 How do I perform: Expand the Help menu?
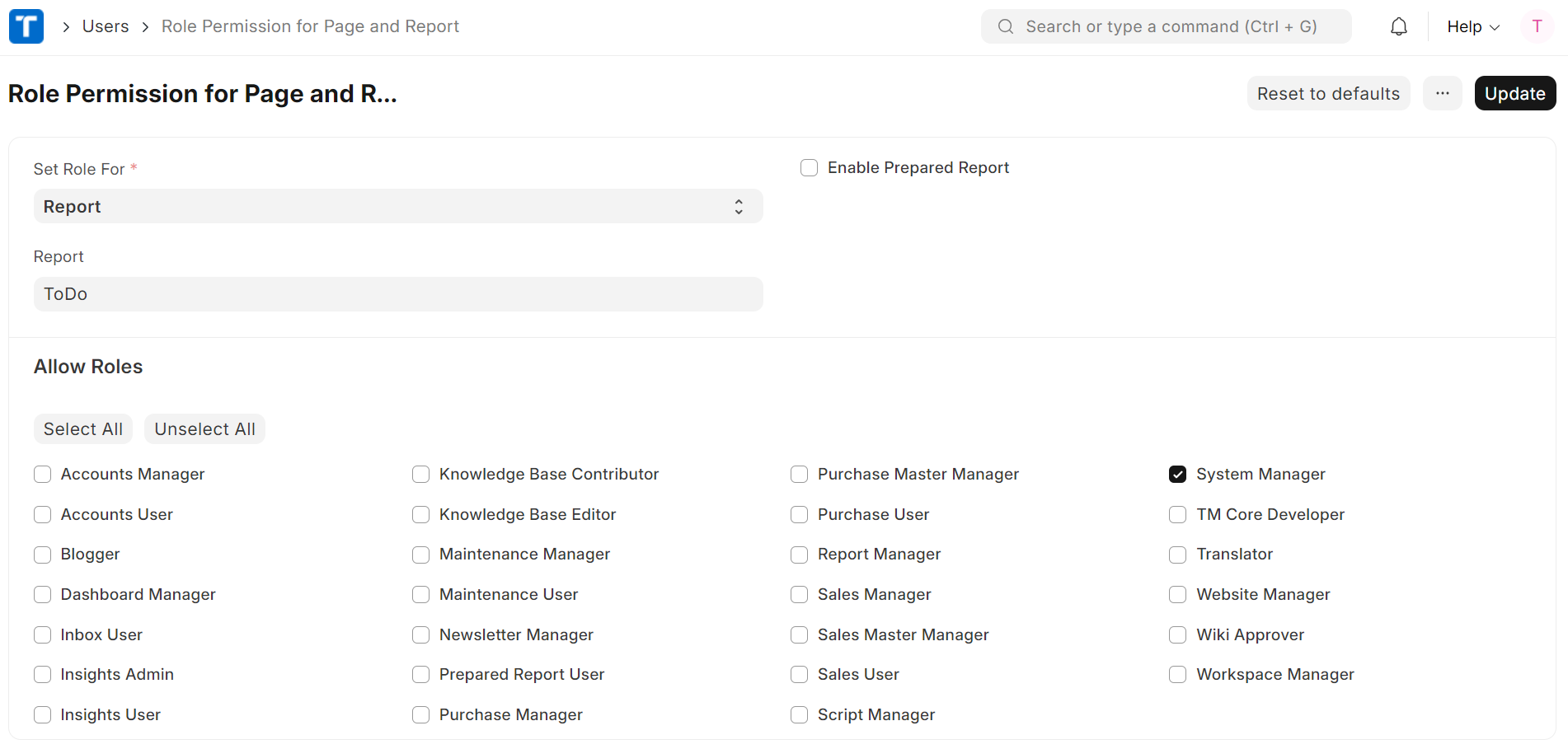coord(1472,26)
